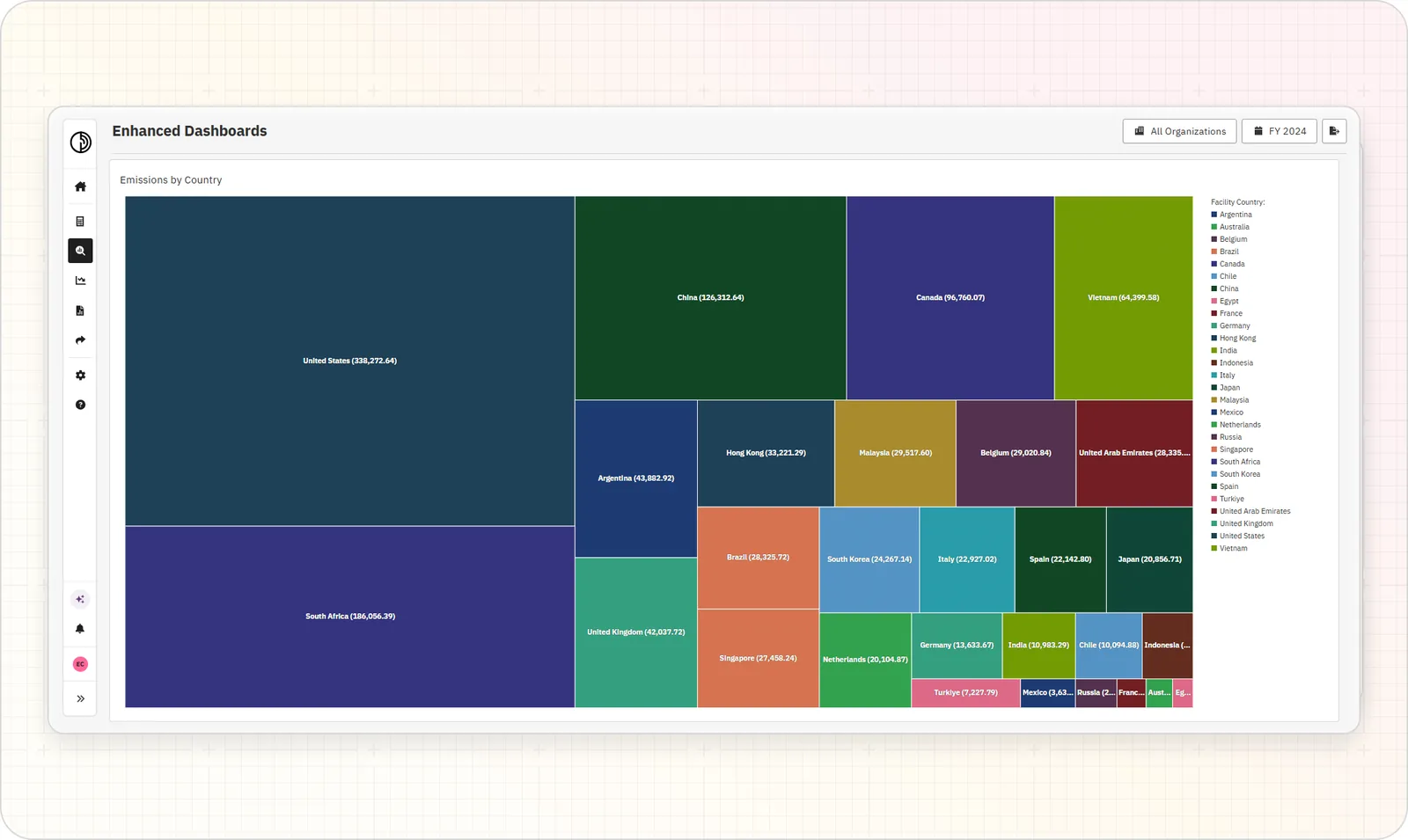Screen dimensions: 1408x840
Task: Open the calculator icon in sidebar
Action: coord(80,222)
